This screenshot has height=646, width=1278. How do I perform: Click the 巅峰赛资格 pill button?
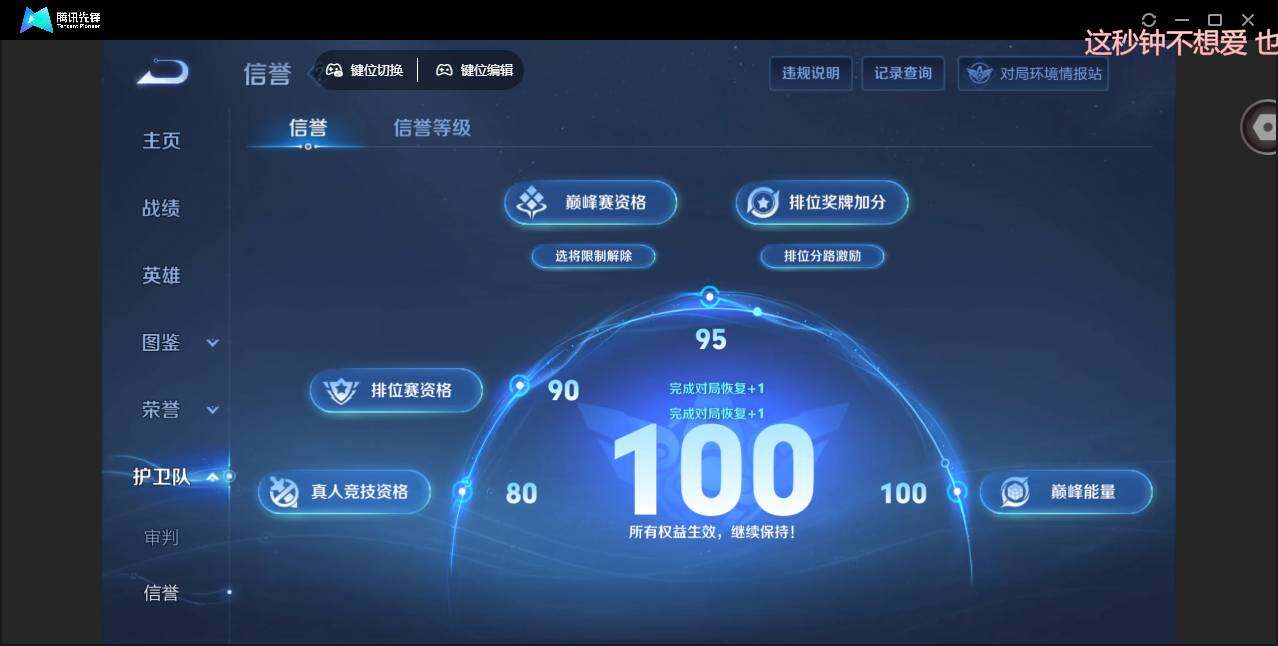coord(591,203)
